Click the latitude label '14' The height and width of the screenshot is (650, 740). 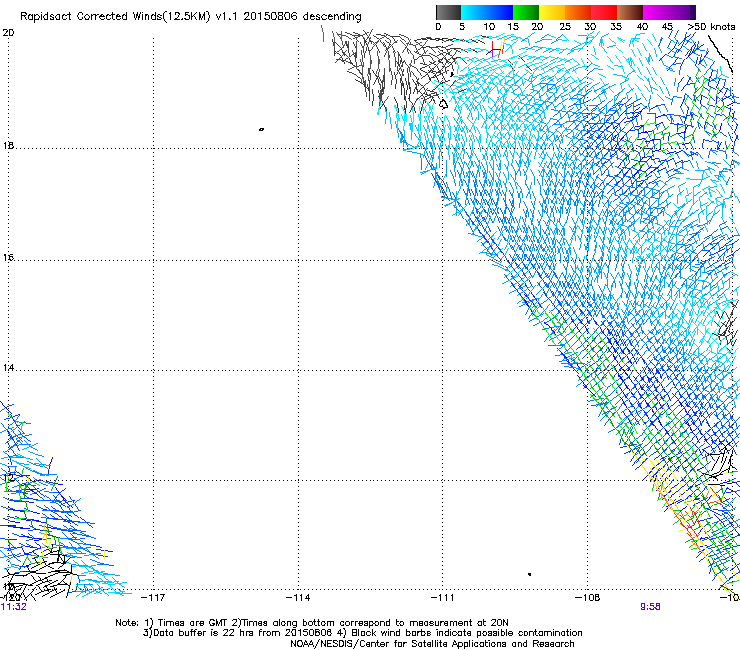8,368
